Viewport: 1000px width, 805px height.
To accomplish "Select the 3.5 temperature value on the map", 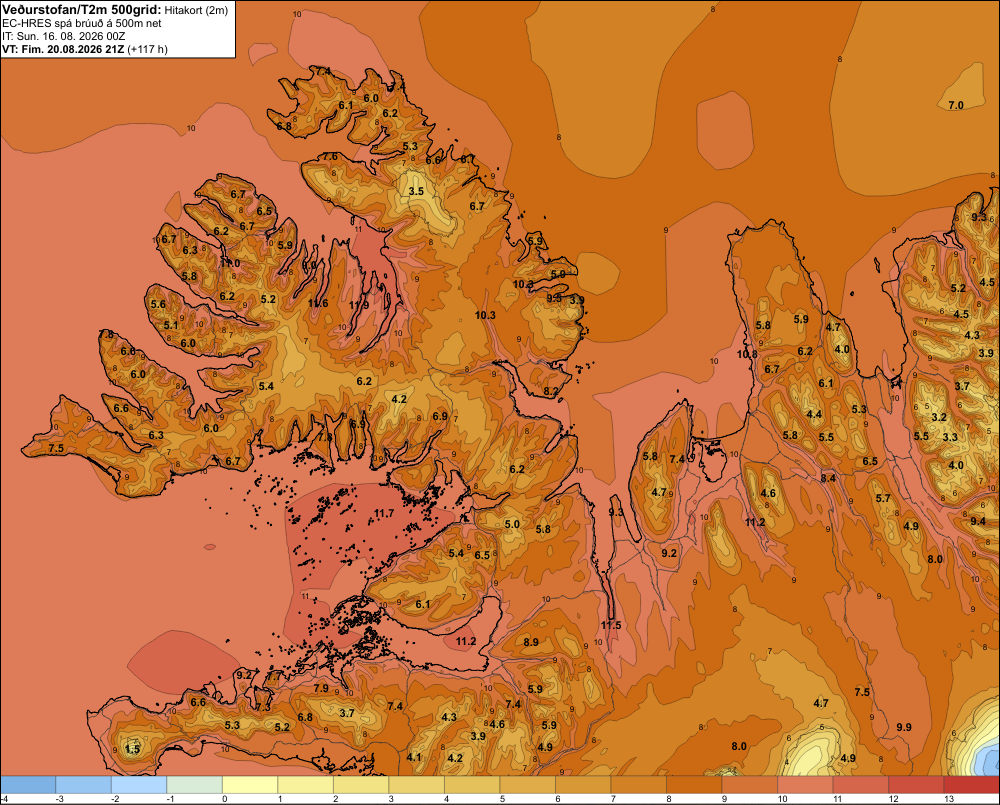I will coord(416,191).
